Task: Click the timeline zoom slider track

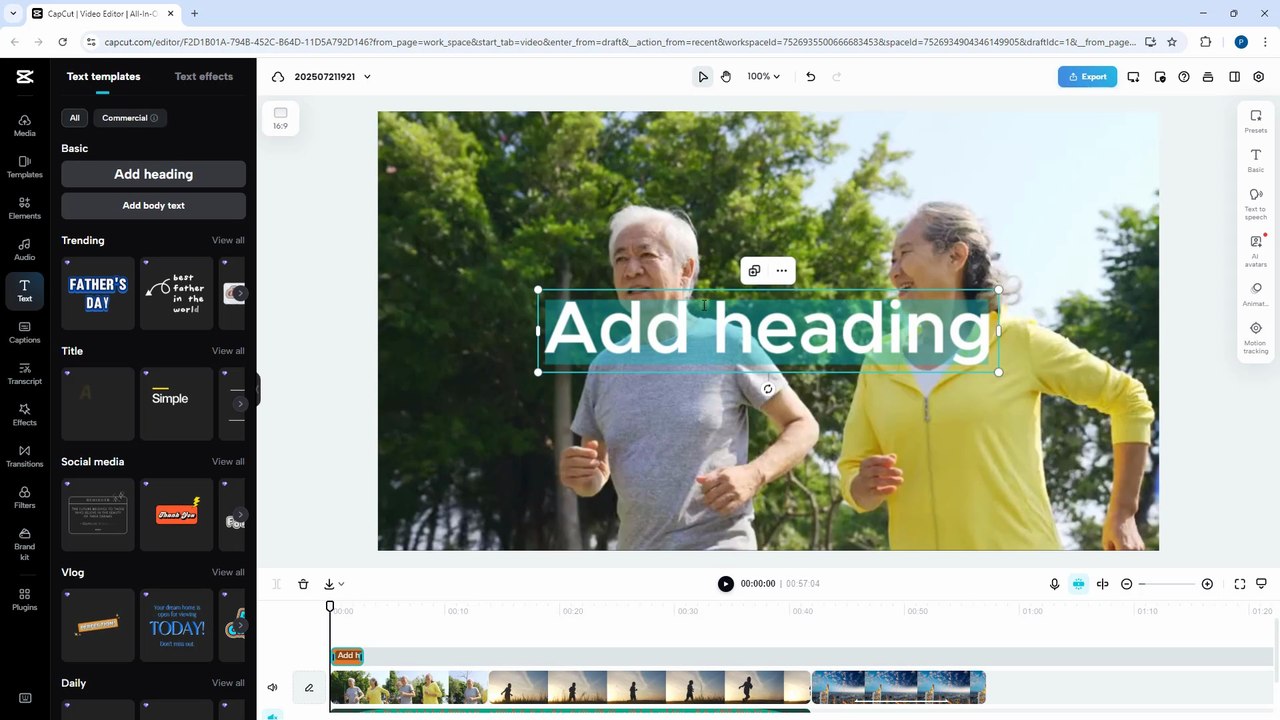Action: coord(1167,584)
